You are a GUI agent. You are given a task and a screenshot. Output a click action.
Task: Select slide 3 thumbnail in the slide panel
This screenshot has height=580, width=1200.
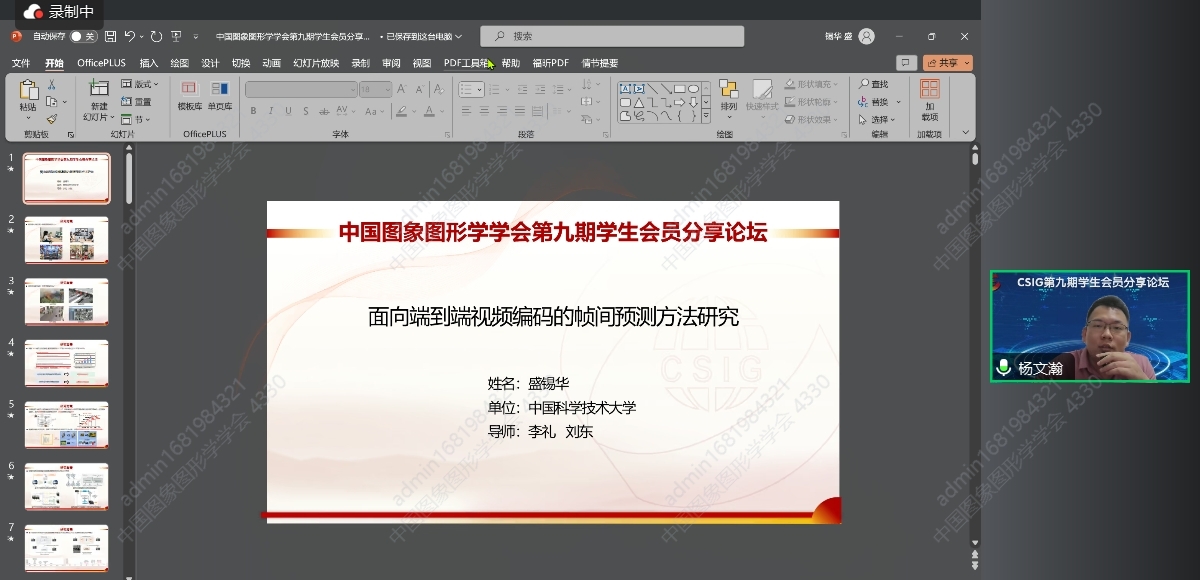66,301
